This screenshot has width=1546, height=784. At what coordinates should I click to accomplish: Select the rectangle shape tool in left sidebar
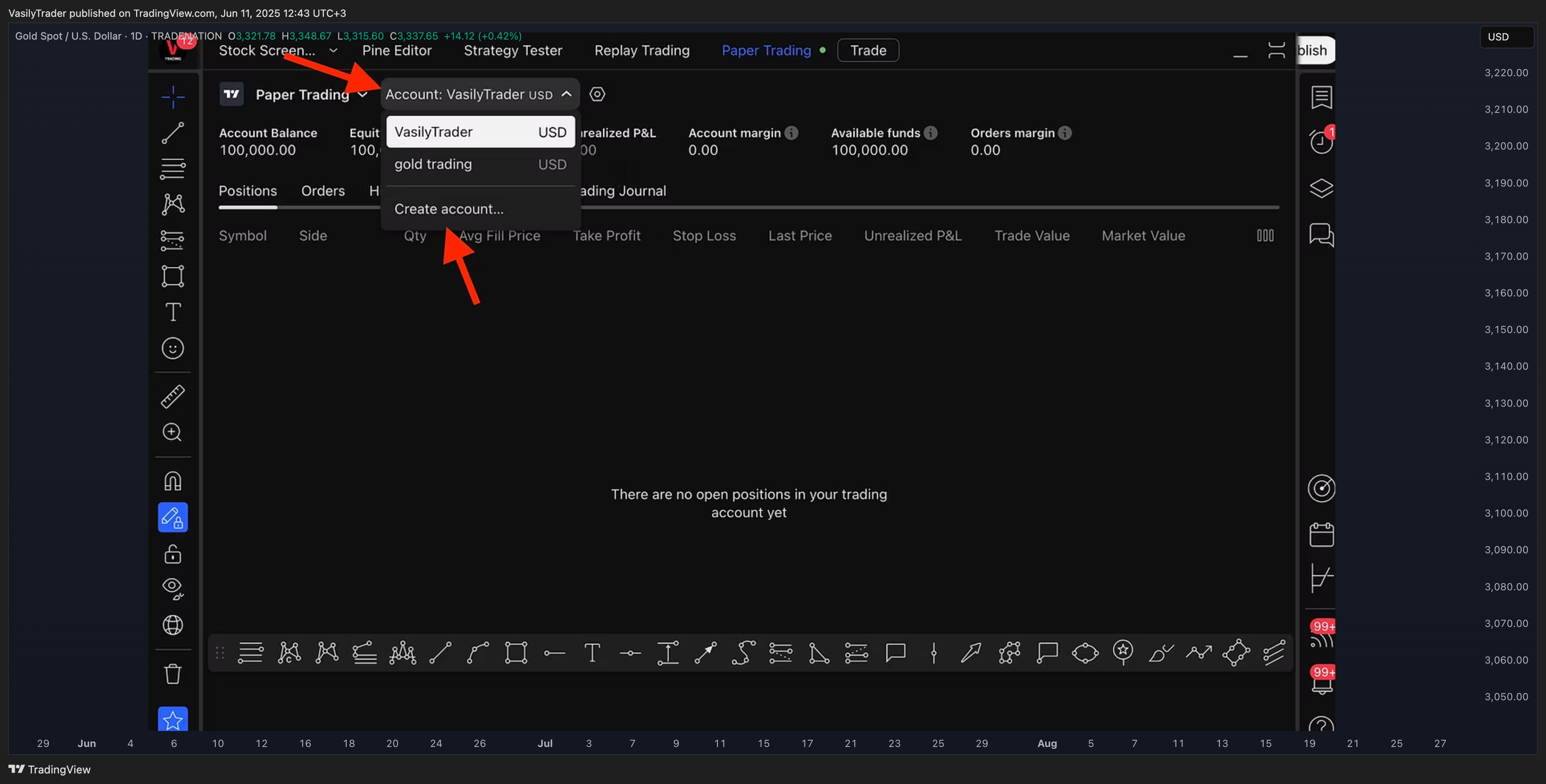[173, 276]
